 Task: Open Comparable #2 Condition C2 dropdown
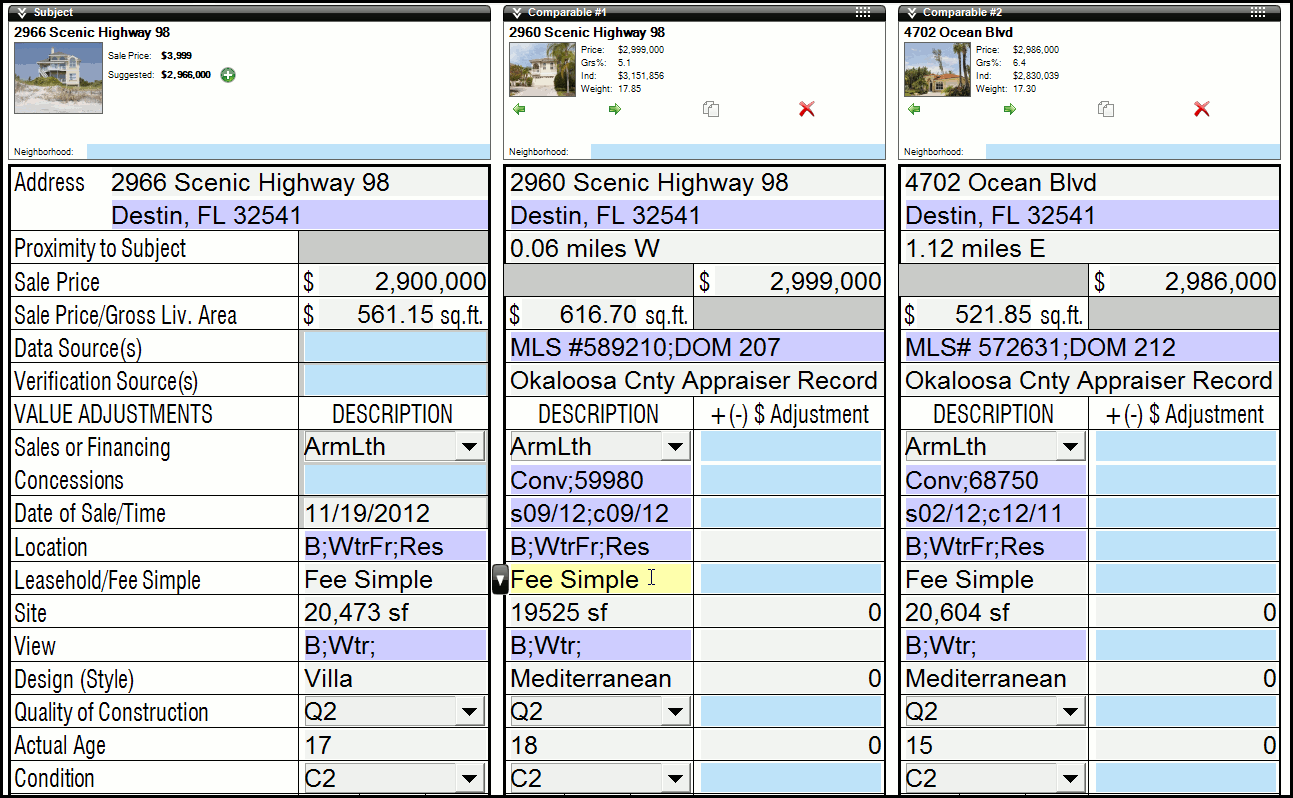click(1071, 778)
